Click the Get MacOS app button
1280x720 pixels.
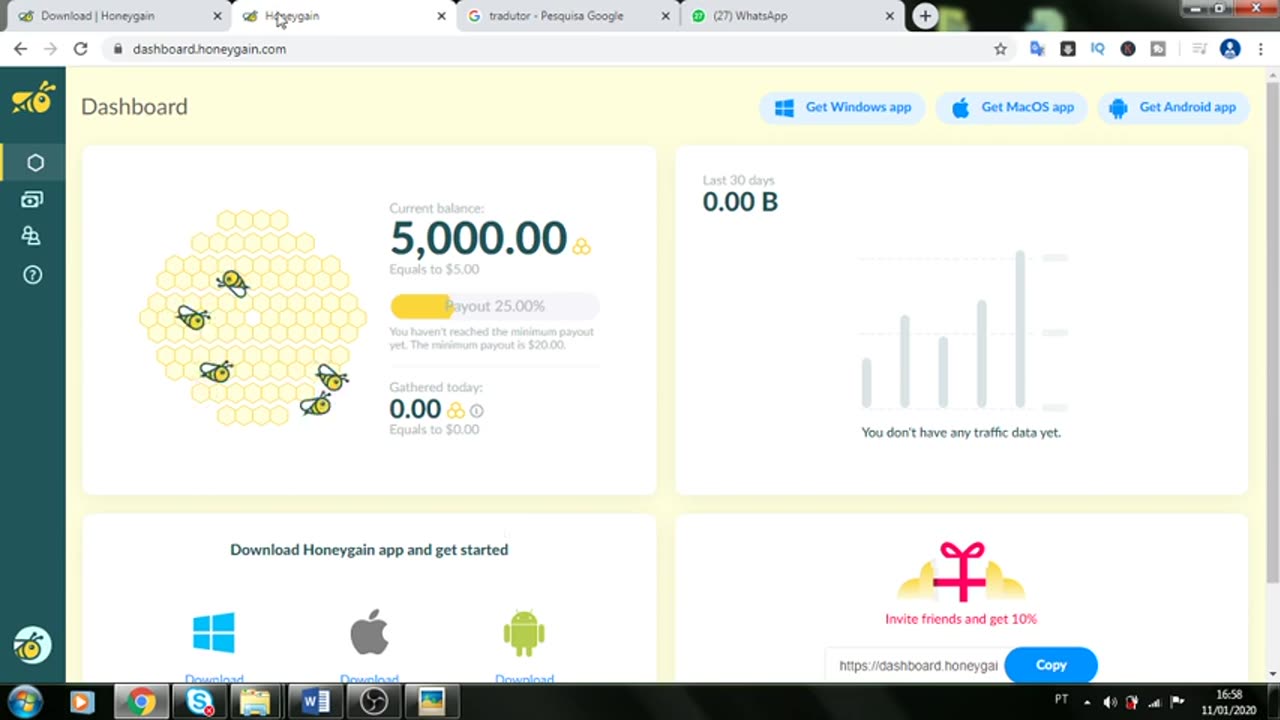pos(1011,108)
